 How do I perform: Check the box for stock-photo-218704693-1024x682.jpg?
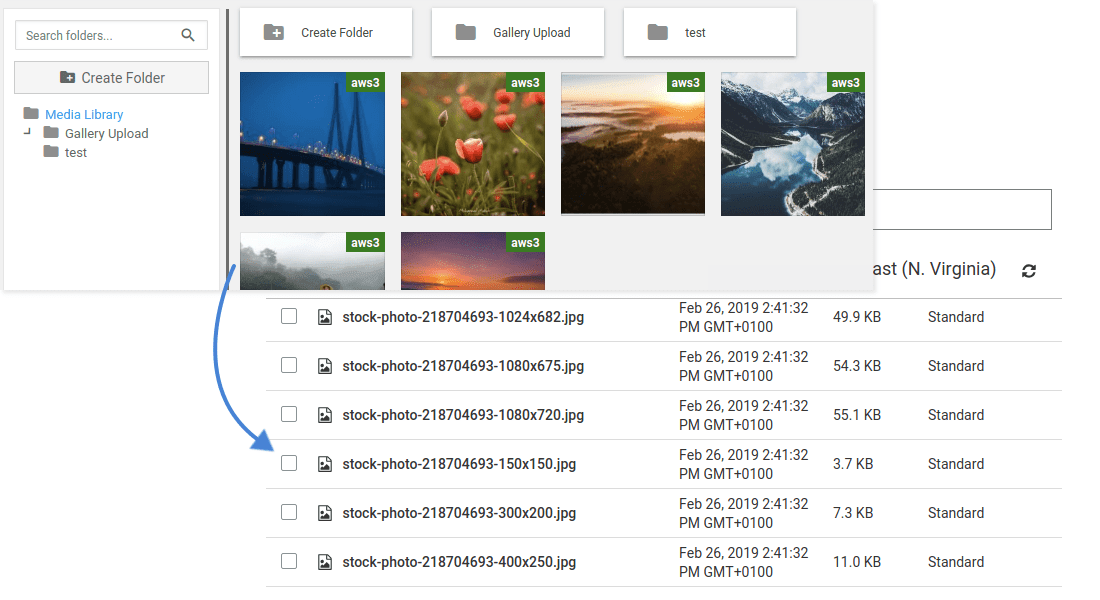click(289, 316)
